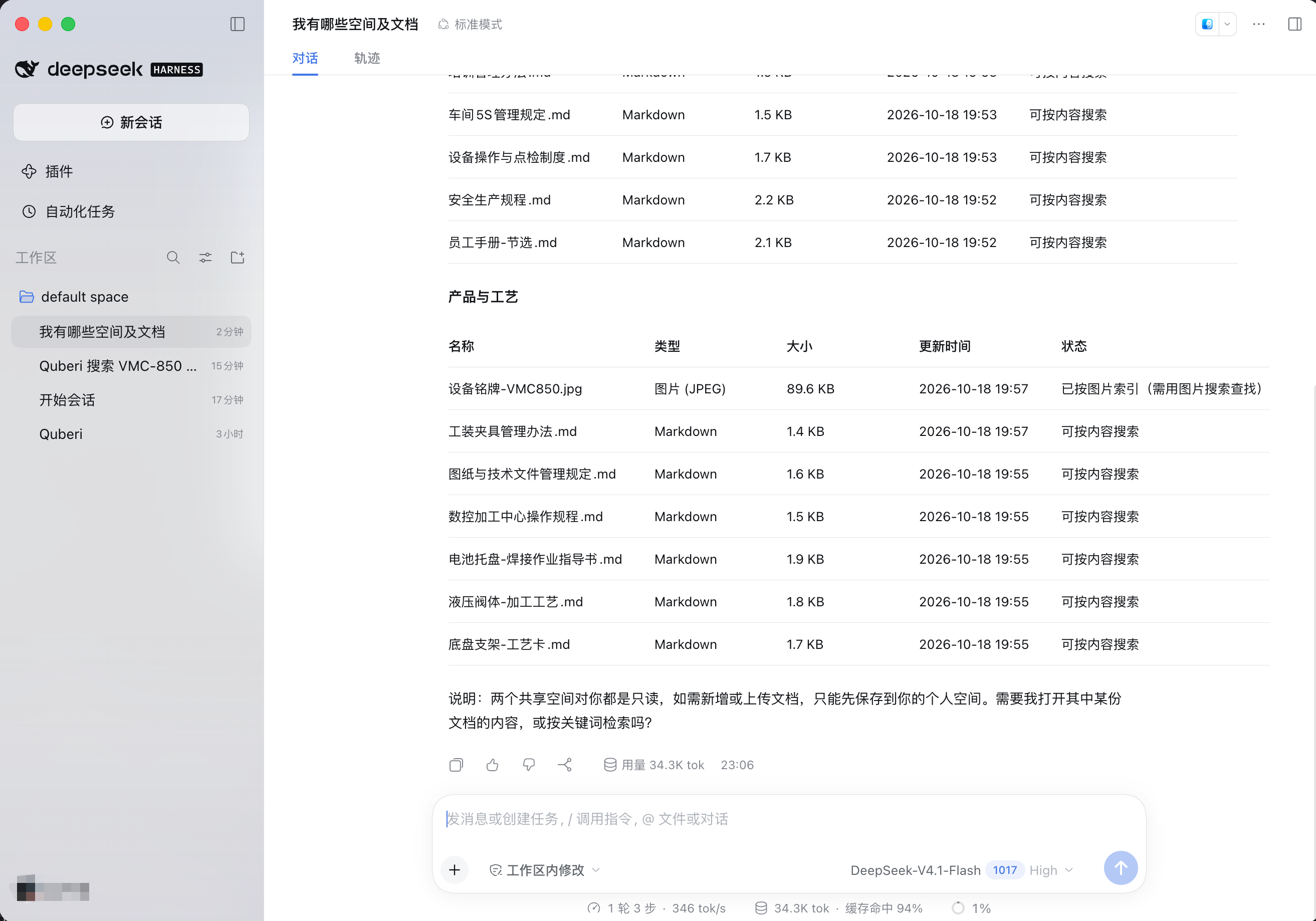Give the response a thumbs down
The height and width of the screenshot is (921, 1316).
(x=529, y=765)
